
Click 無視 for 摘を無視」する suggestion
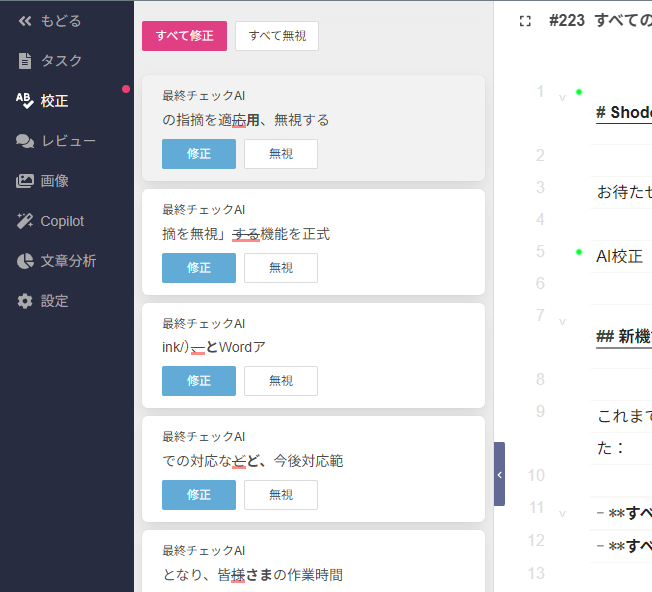[281, 268]
